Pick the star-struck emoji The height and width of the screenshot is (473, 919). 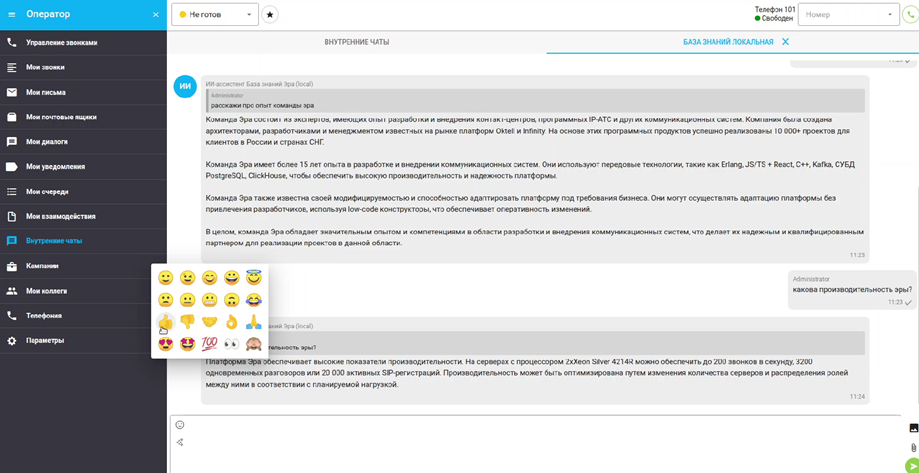pyautogui.click(x=188, y=343)
